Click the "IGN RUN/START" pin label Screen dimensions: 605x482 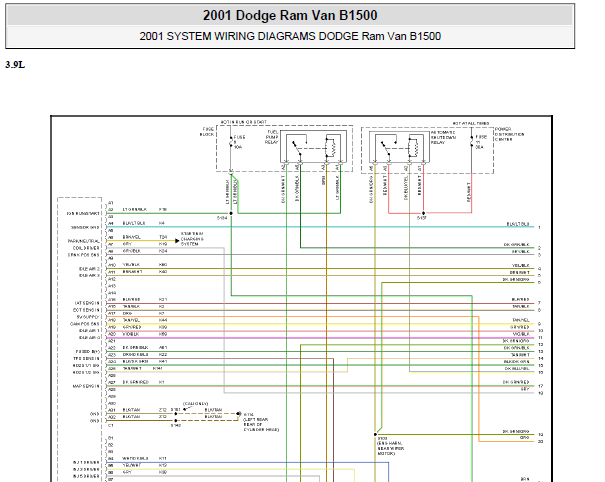point(83,213)
